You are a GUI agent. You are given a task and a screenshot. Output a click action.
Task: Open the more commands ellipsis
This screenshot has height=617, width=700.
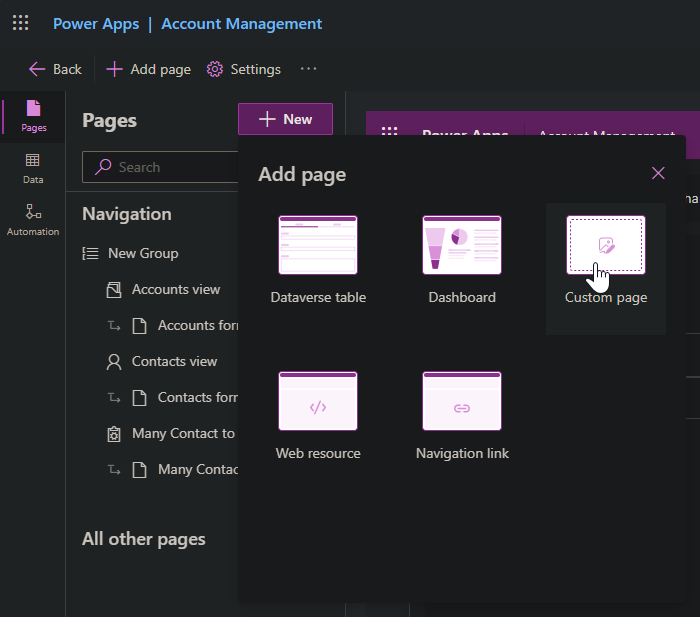[308, 69]
